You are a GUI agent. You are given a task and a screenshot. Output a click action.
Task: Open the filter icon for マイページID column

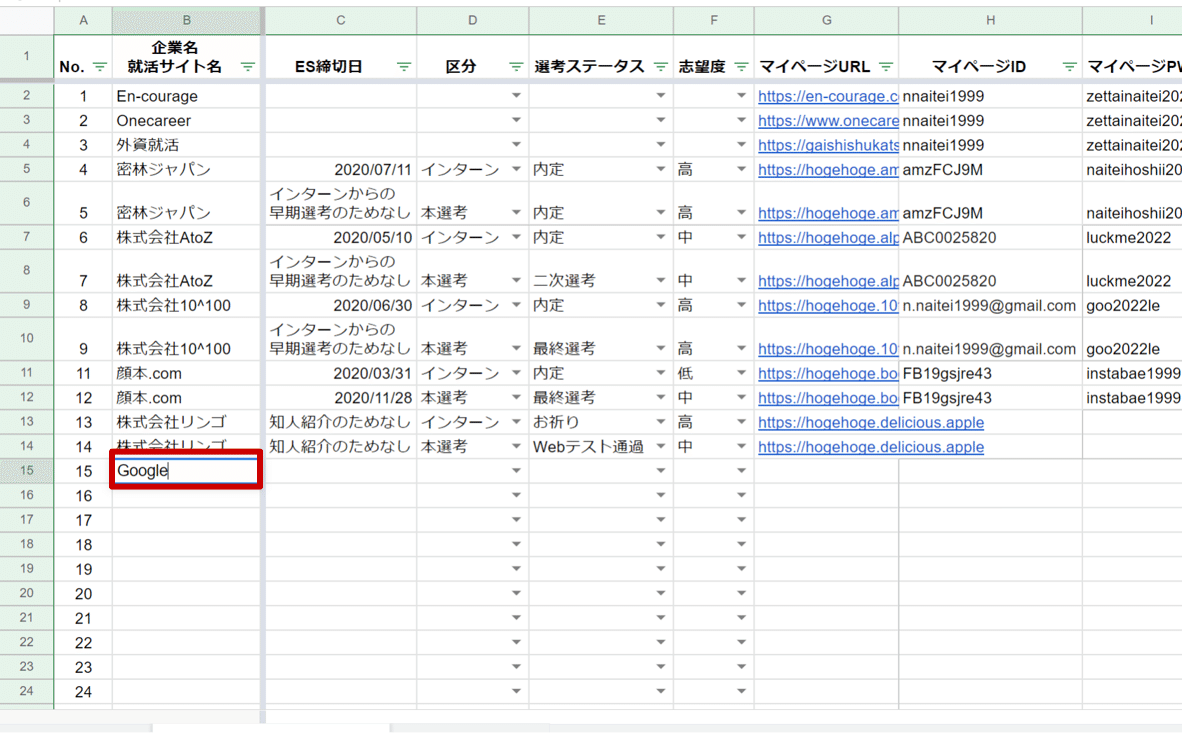[1069, 67]
